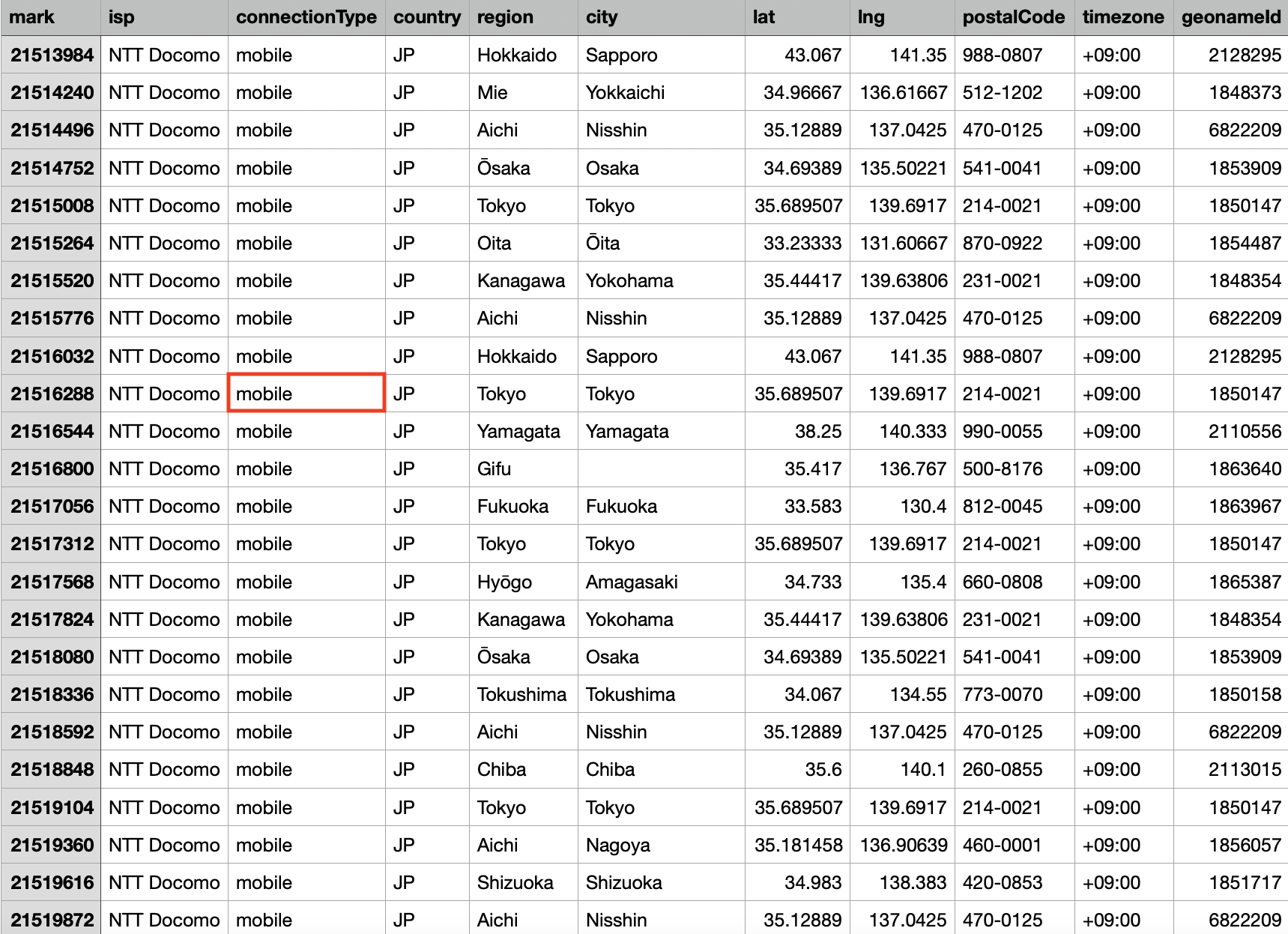The height and width of the screenshot is (934, 1288).
Task: Click mark cell 21516288
Action: click(x=51, y=394)
